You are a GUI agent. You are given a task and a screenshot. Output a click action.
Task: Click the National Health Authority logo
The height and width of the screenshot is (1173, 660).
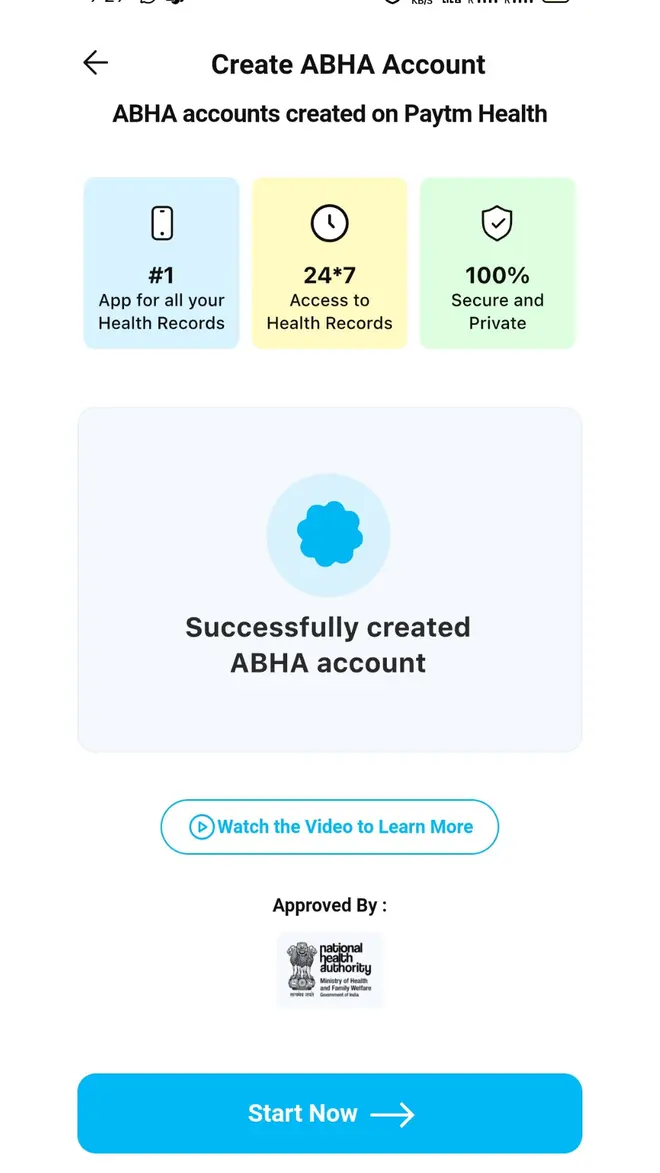[329, 970]
